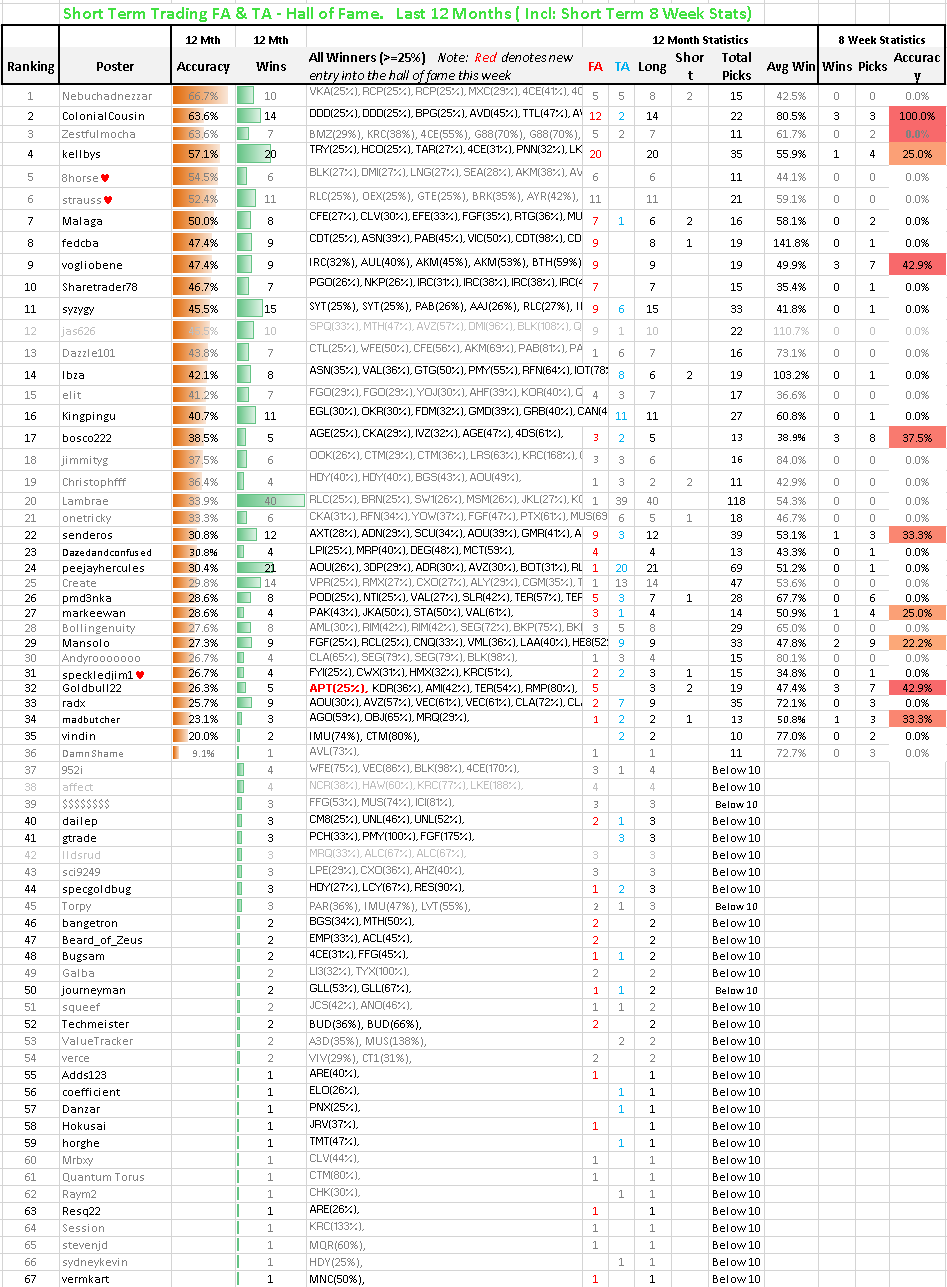The height and width of the screenshot is (1287, 947).
Task: Click the 12 Mth Accuracy header cell
Action: coord(203,54)
